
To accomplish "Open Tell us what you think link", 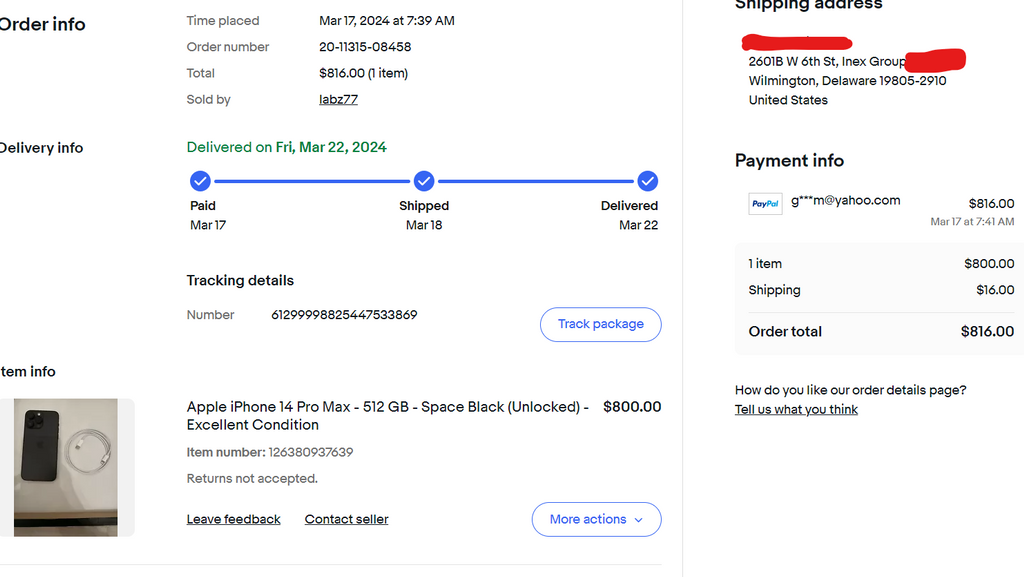I will click(x=796, y=409).
